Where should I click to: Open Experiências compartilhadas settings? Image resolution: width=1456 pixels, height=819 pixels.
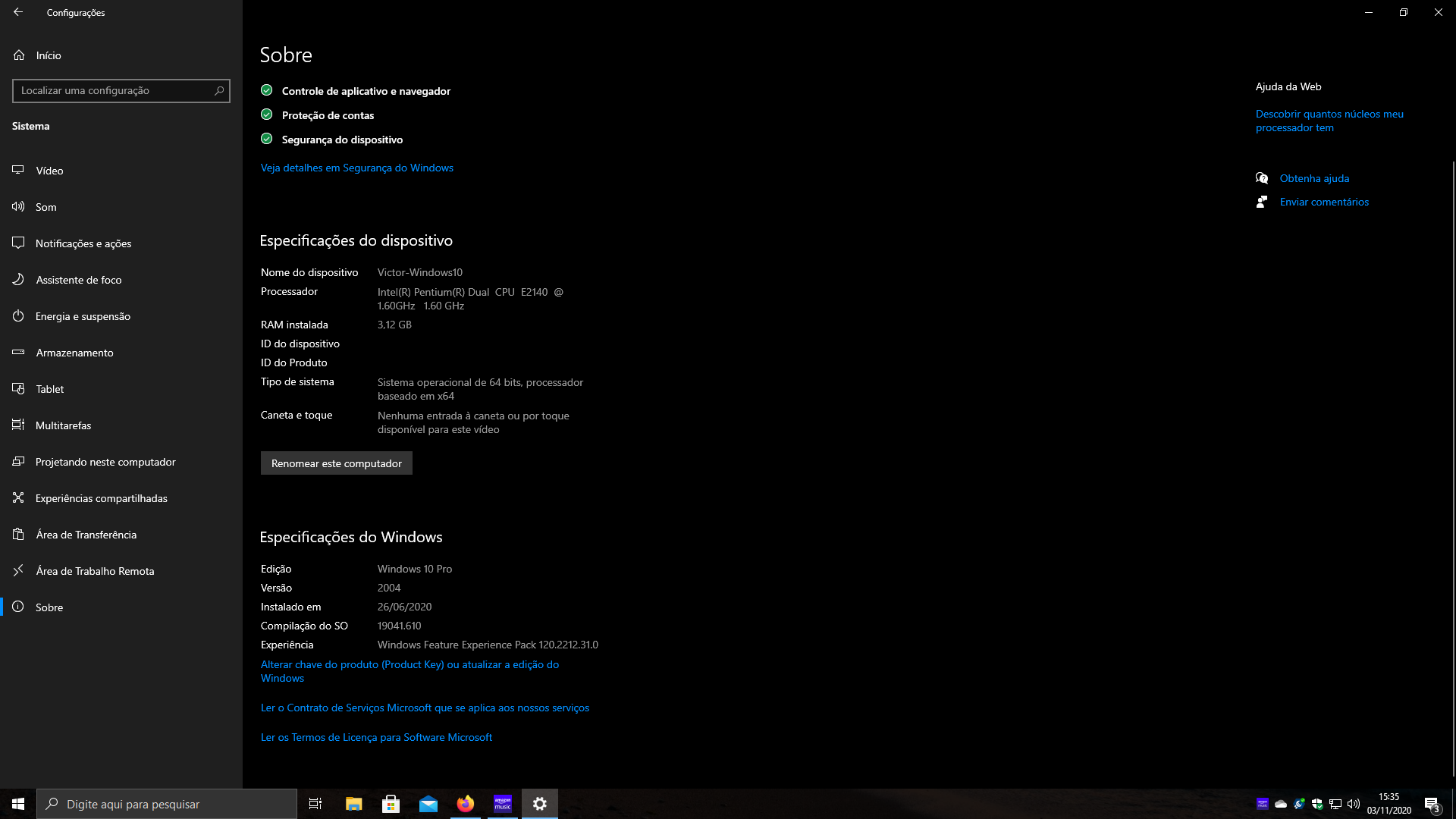(121, 498)
